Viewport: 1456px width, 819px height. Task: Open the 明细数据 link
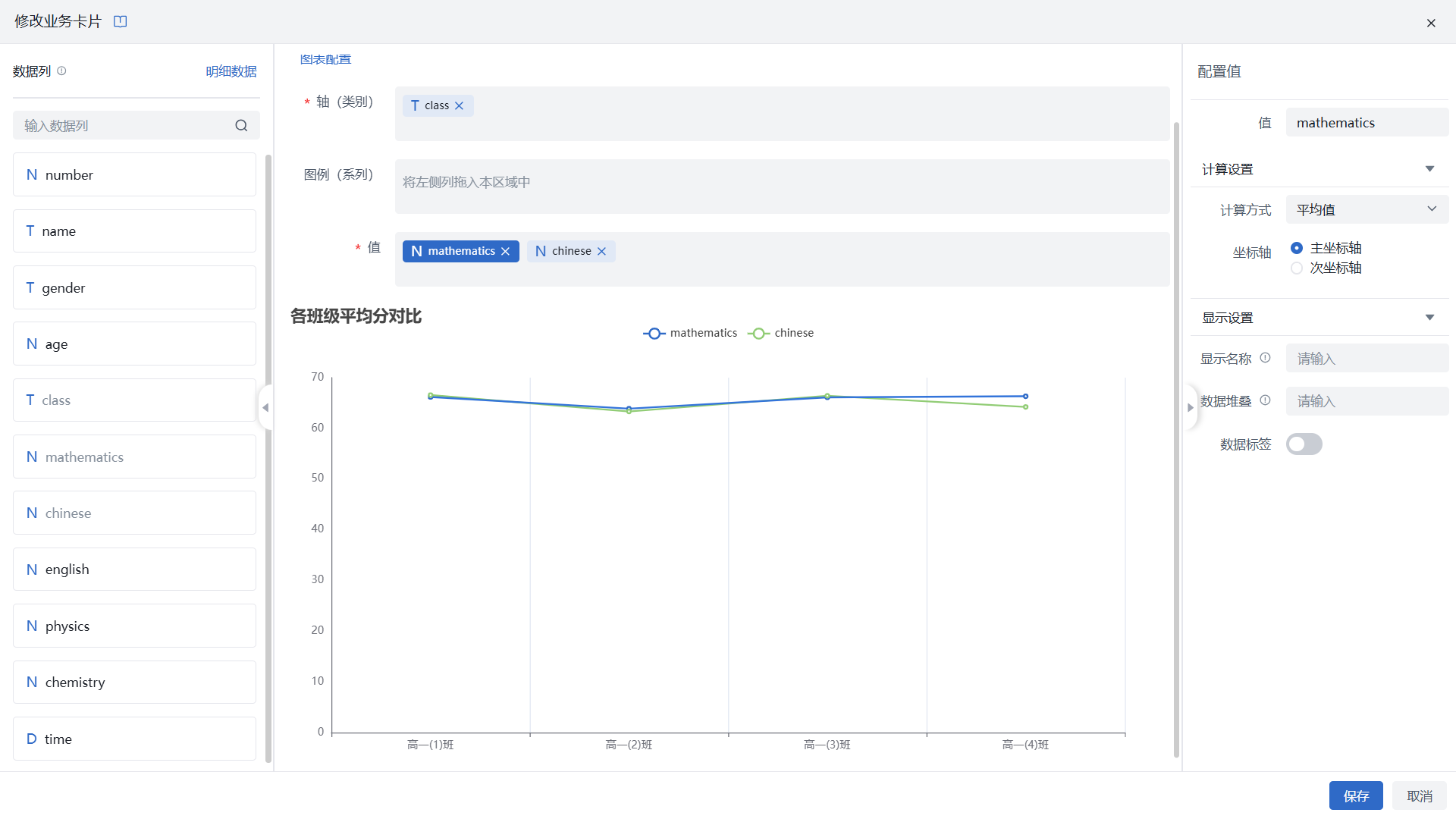click(231, 71)
